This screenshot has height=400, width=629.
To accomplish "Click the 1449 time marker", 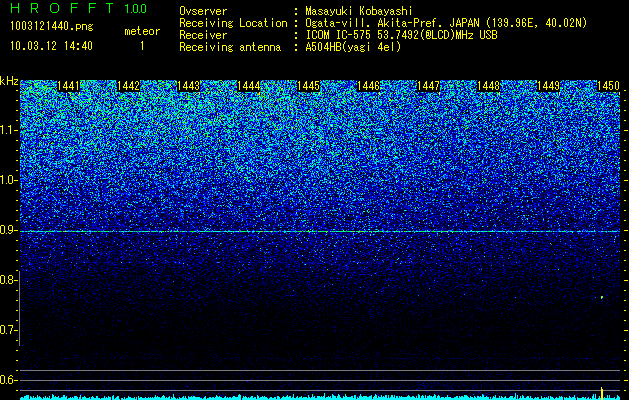I will pyautogui.click(x=548, y=86).
